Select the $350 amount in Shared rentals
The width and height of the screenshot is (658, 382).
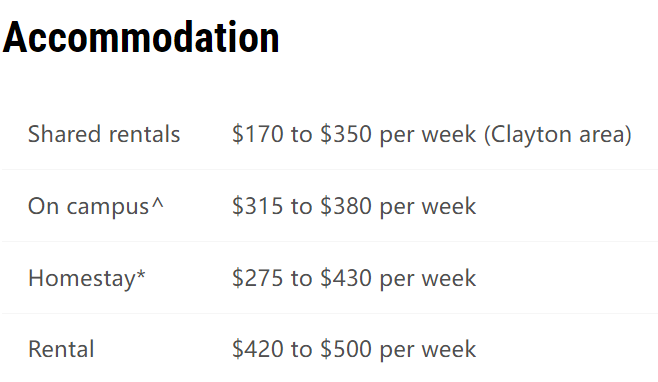(x=346, y=134)
